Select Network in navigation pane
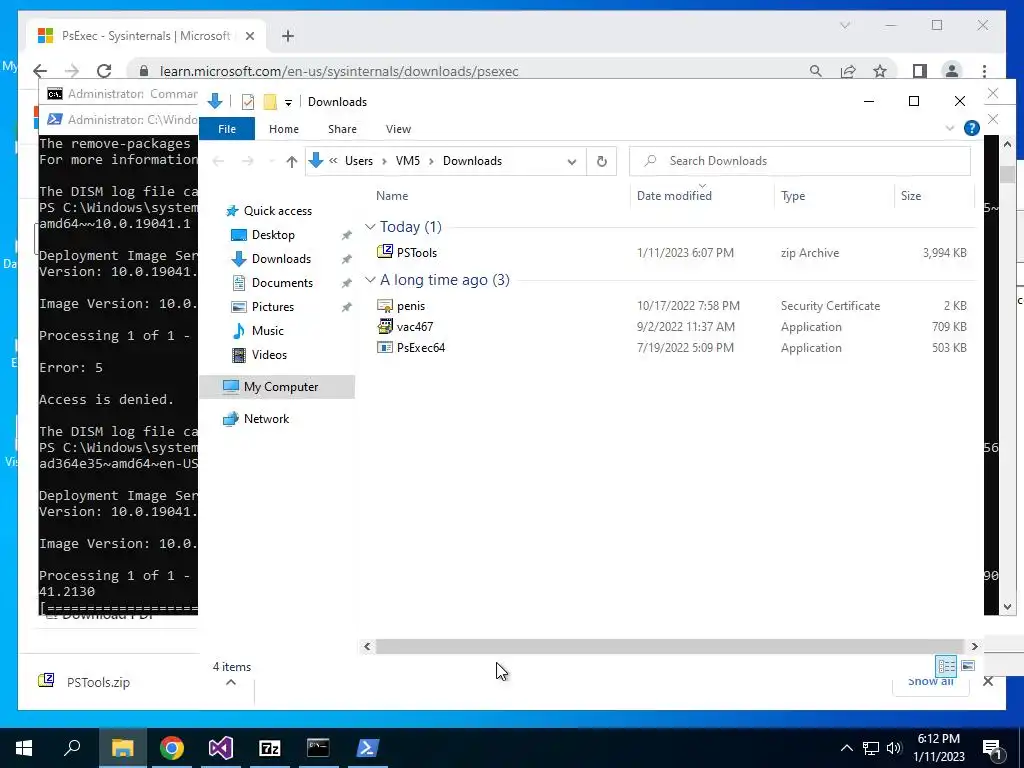 (266, 419)
